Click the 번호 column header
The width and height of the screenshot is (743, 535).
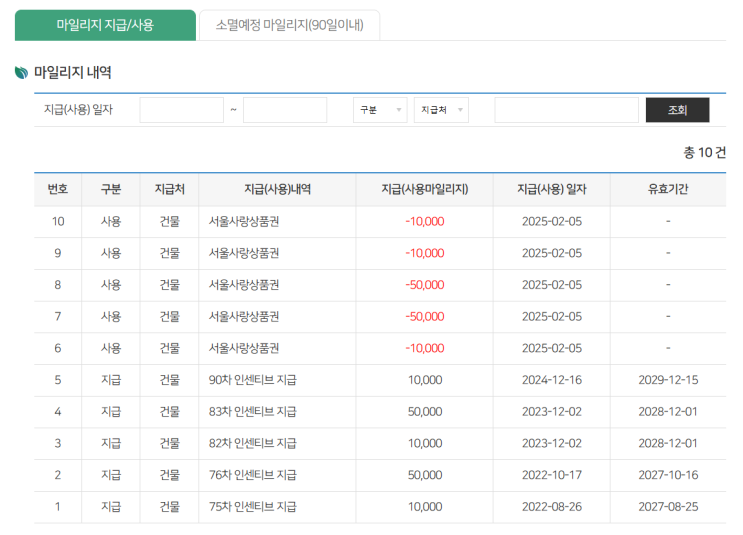tap(58, 190)
